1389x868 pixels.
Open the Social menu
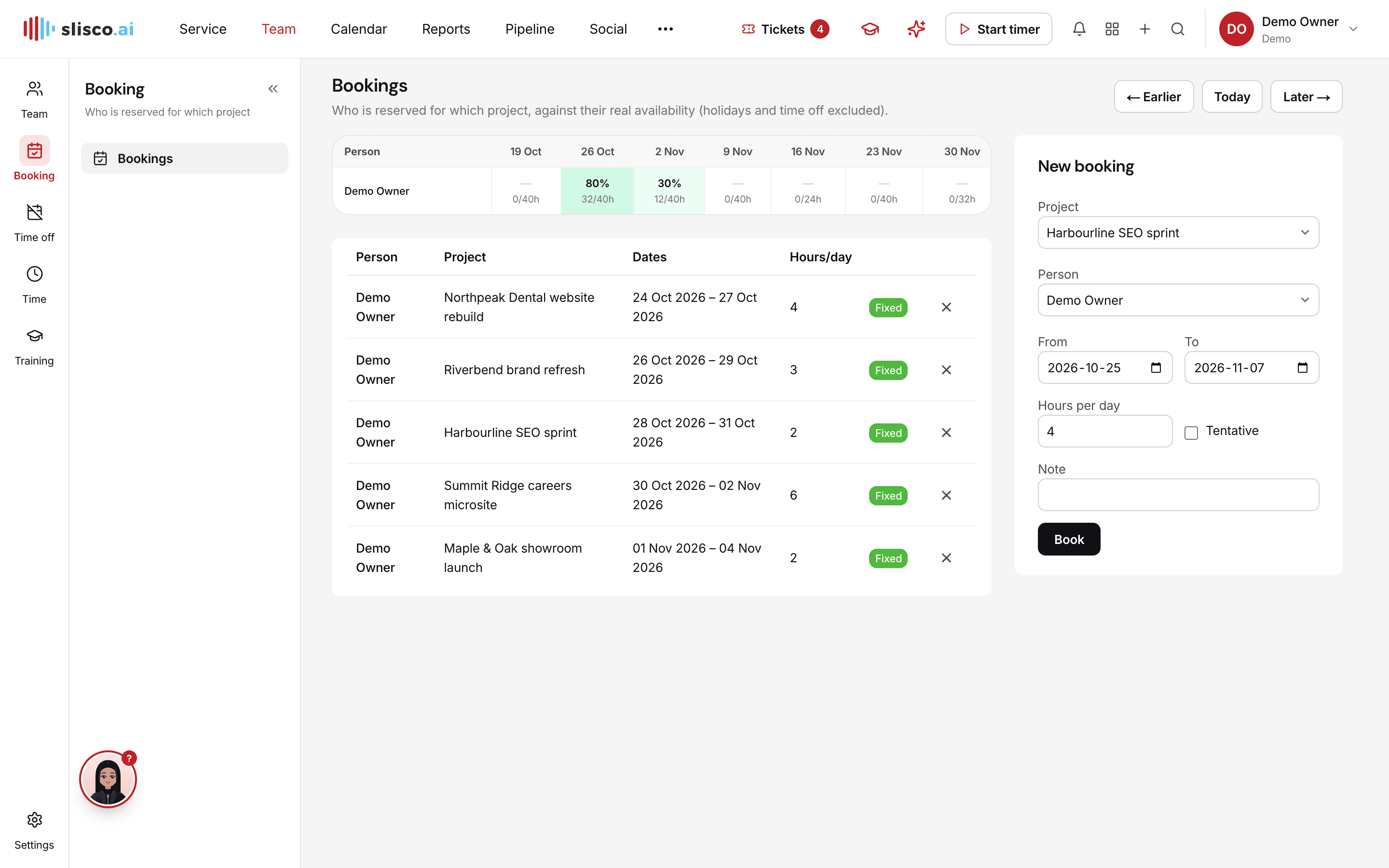(x=608, y=29)
